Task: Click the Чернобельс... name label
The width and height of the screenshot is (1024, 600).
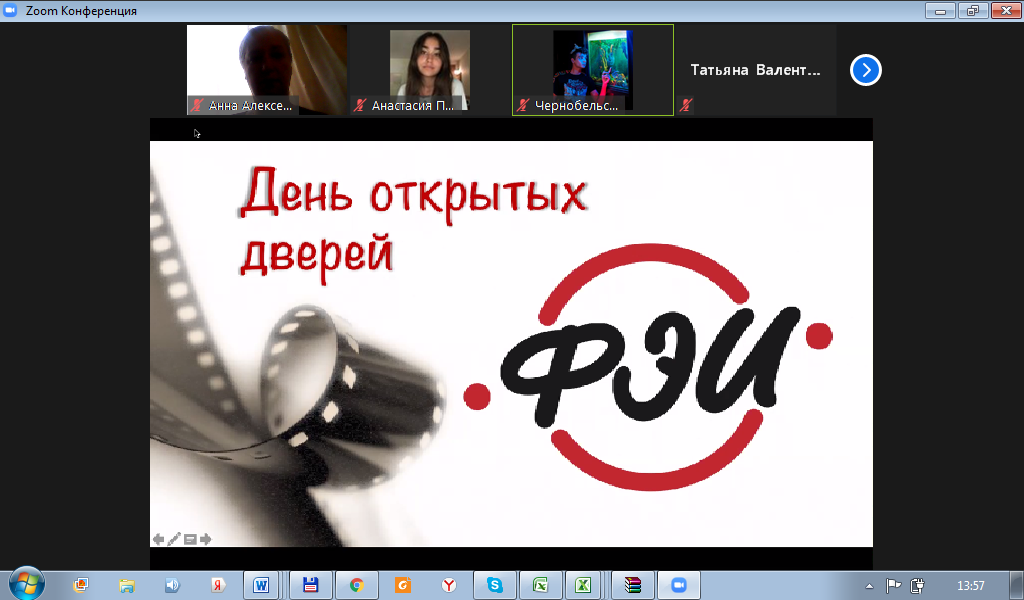Action: [576, 106]
